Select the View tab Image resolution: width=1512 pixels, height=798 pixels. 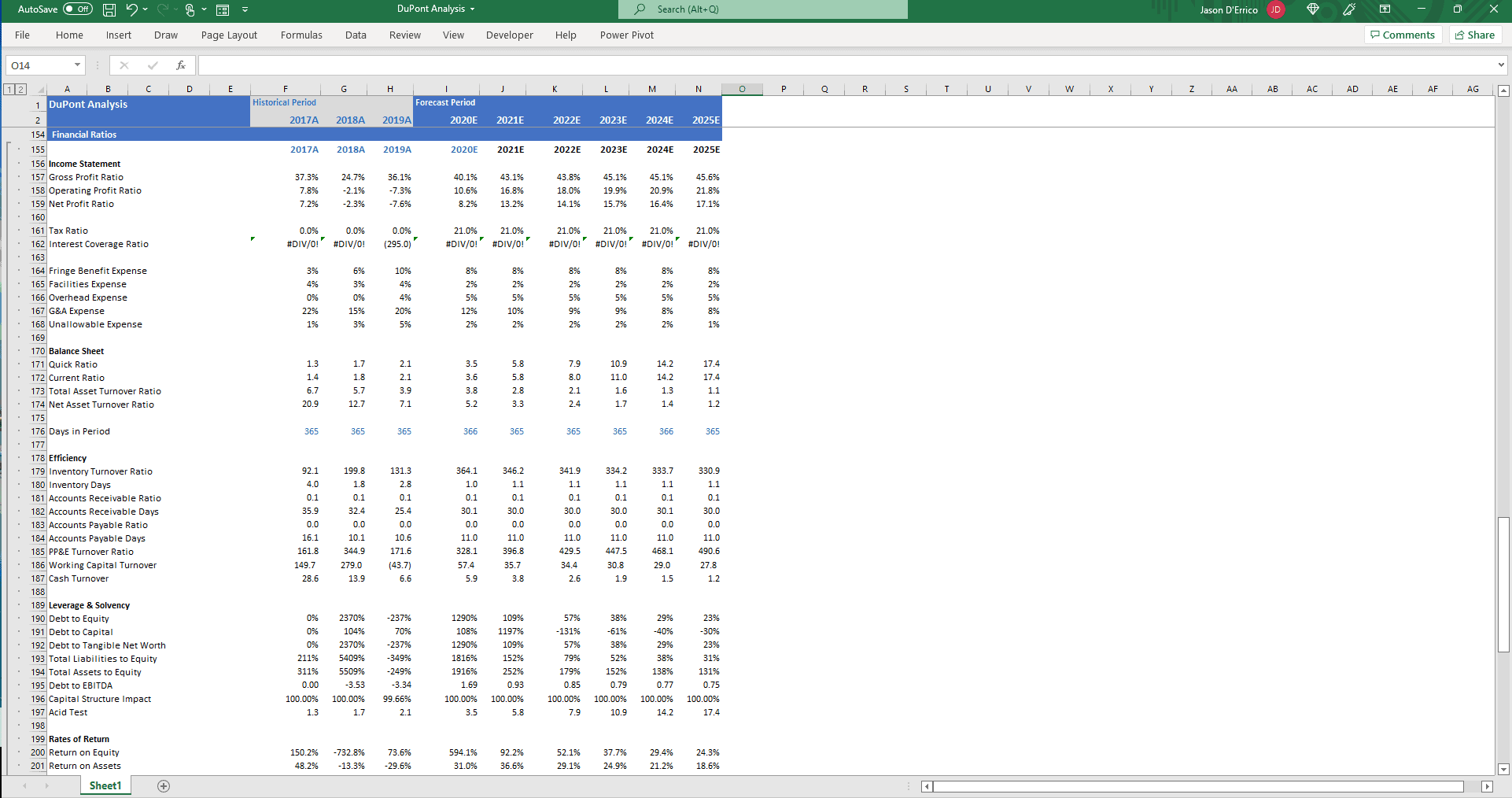tap(453, 35)
